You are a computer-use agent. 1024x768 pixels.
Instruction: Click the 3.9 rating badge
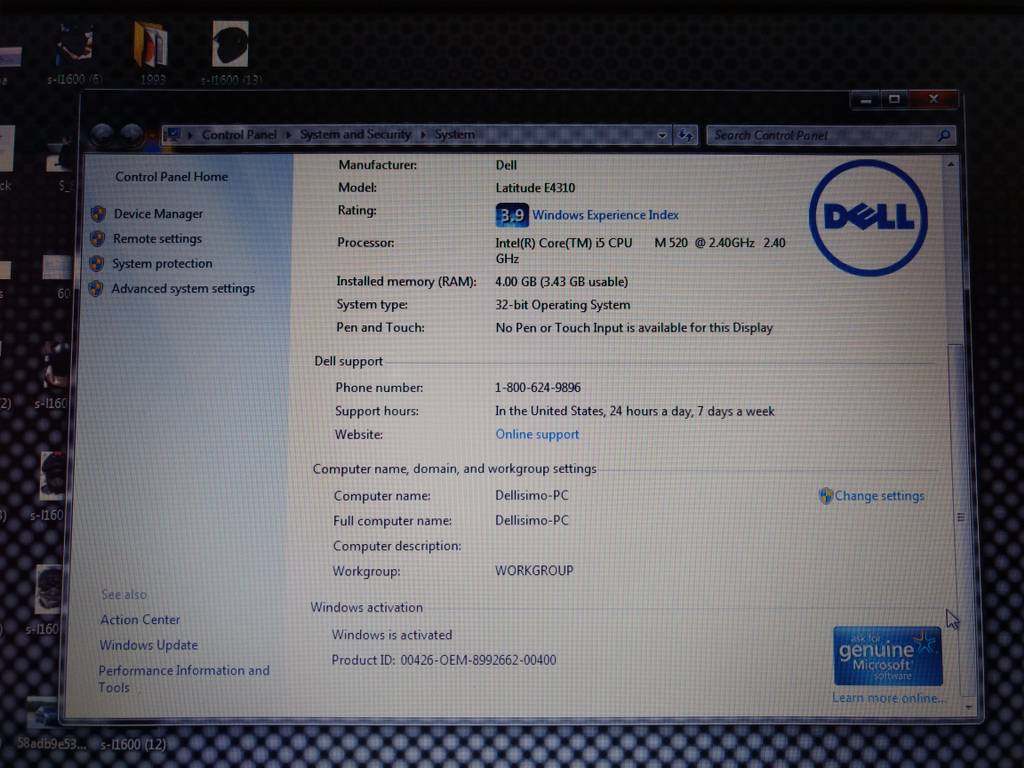512,215
